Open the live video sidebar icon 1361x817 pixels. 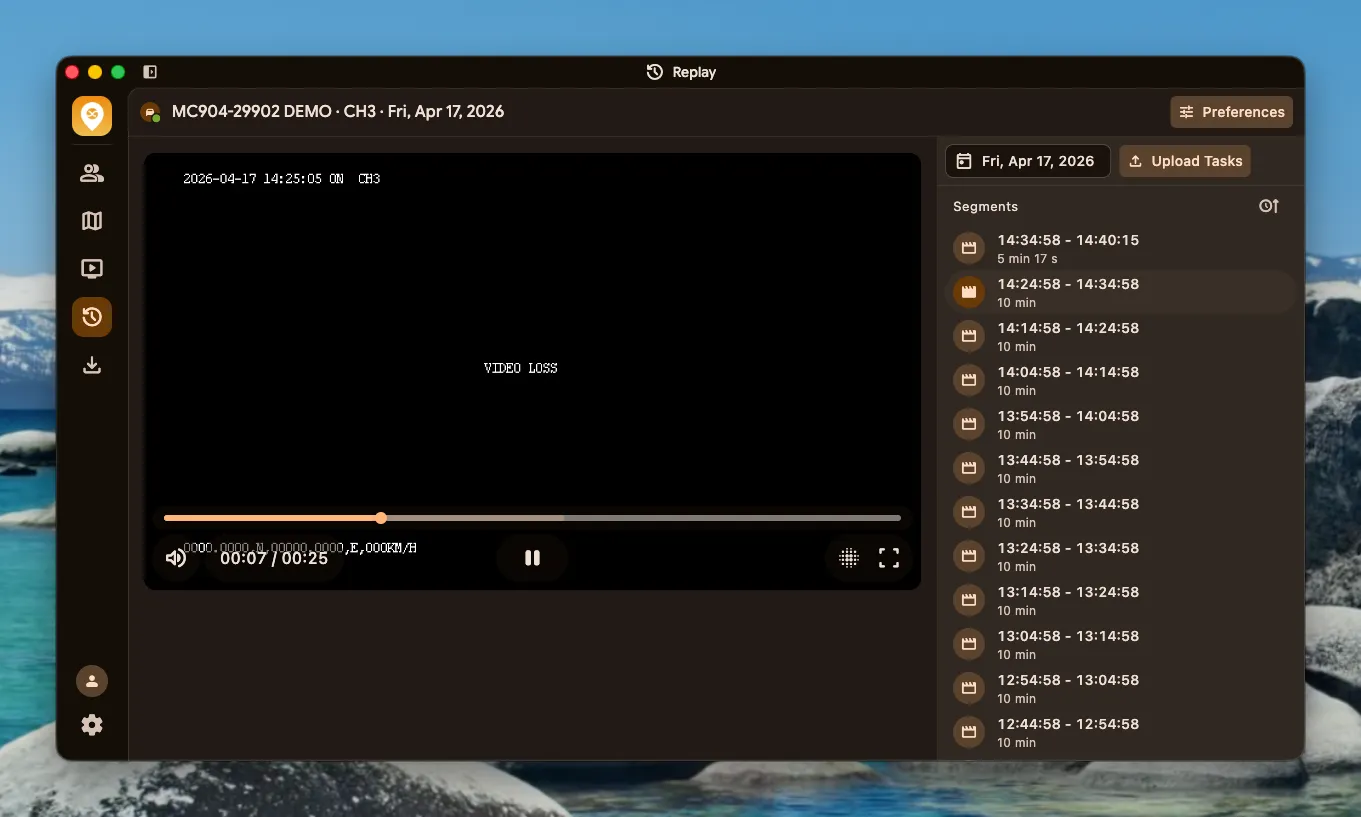click(x=92, y=269)
